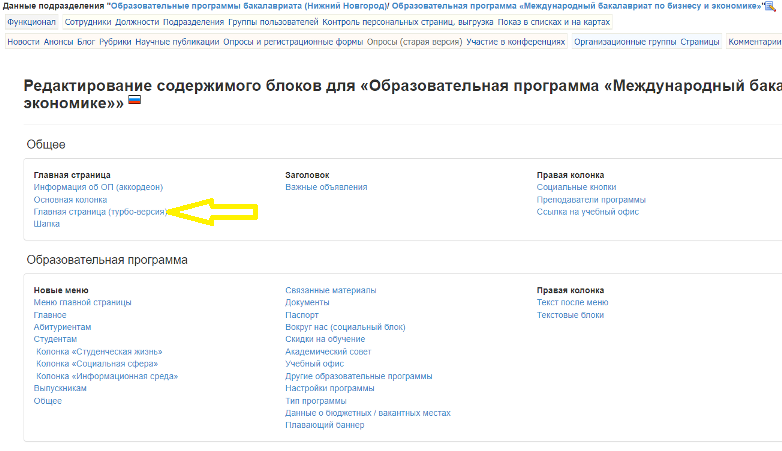Open Сотрудники section
Image resolution: width=782 pixels, height=451 pixels.
point(88,22)
